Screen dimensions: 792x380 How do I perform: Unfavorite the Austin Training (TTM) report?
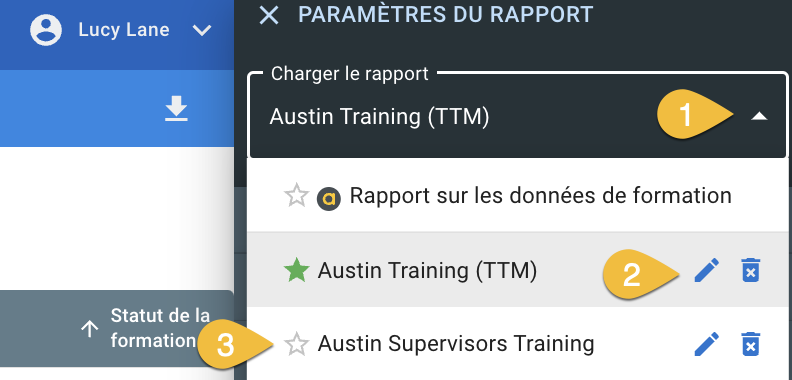tap(296, 270)
